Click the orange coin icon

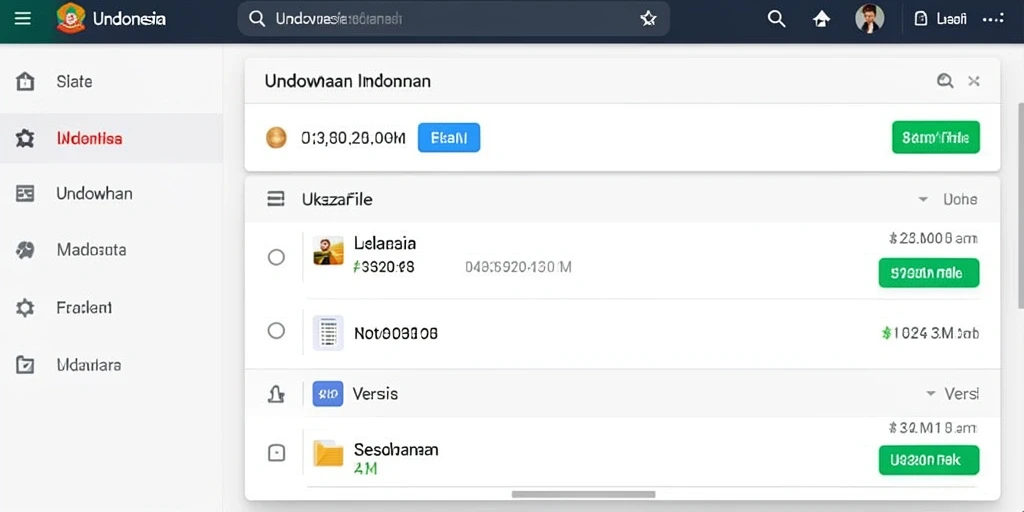coord(276,138)
